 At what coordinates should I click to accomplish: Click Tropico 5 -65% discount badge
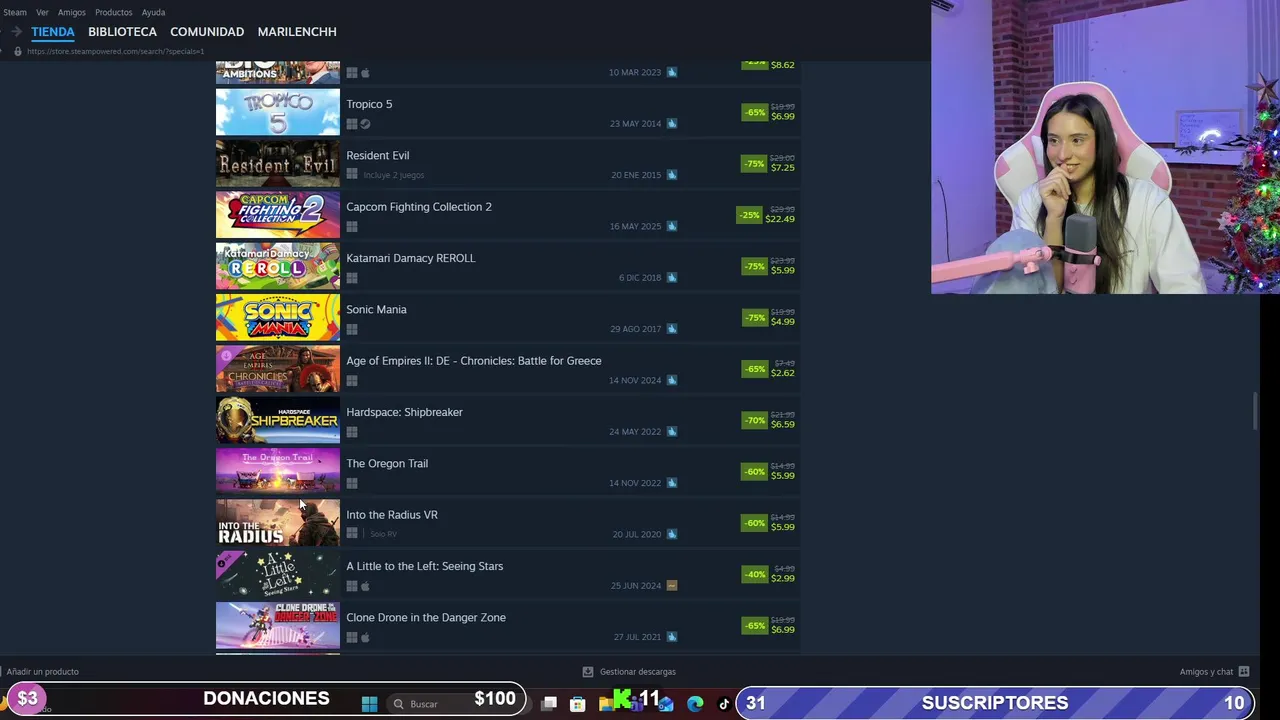coord(754,112)
